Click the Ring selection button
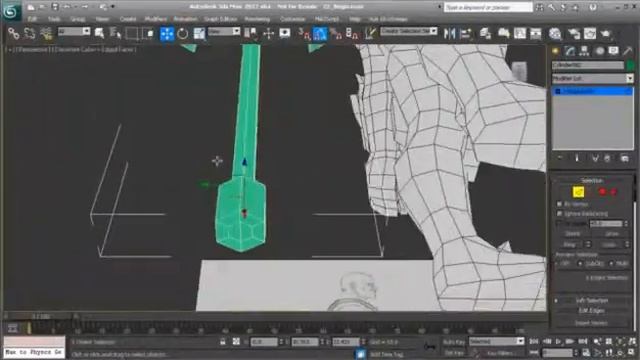The width and height of the screenshot is (640, 360). [569, 244]
